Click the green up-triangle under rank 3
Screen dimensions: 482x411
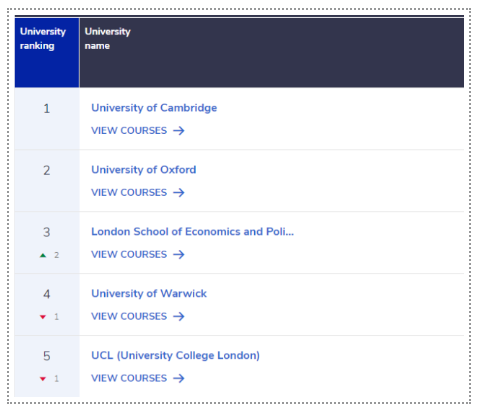43,255
